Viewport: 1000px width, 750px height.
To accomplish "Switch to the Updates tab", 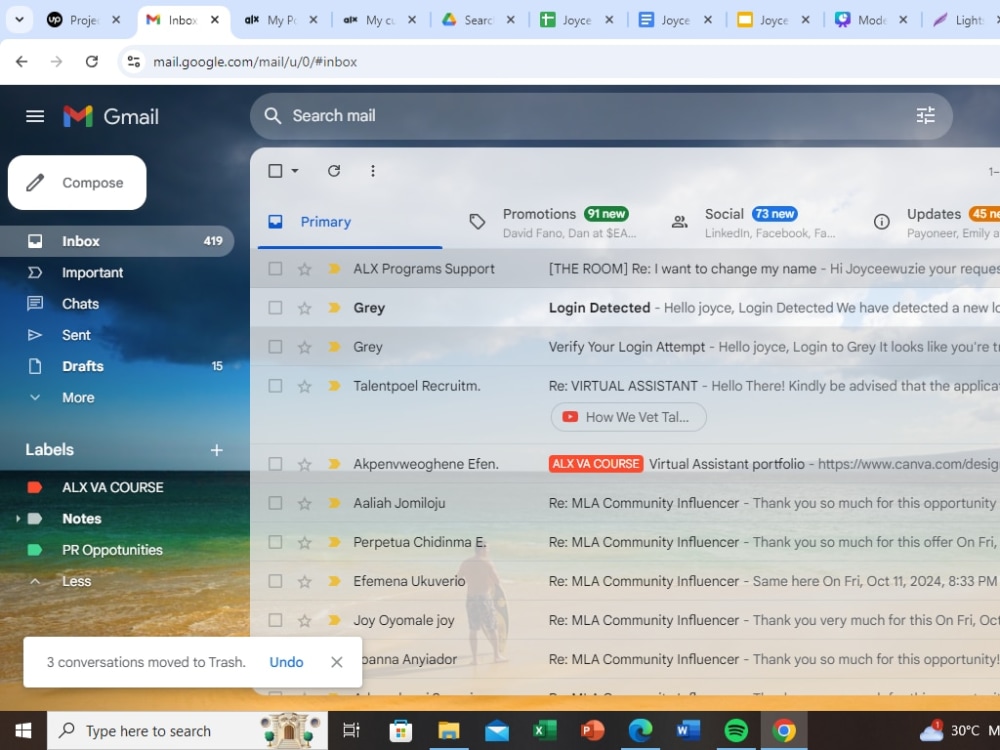I will [x=934, y=222].
